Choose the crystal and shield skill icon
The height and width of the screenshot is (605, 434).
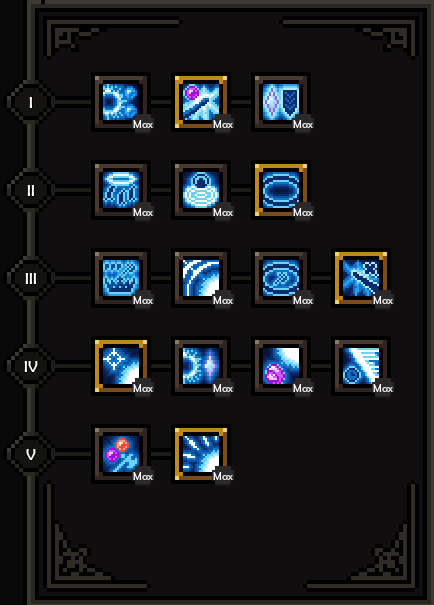281,102
